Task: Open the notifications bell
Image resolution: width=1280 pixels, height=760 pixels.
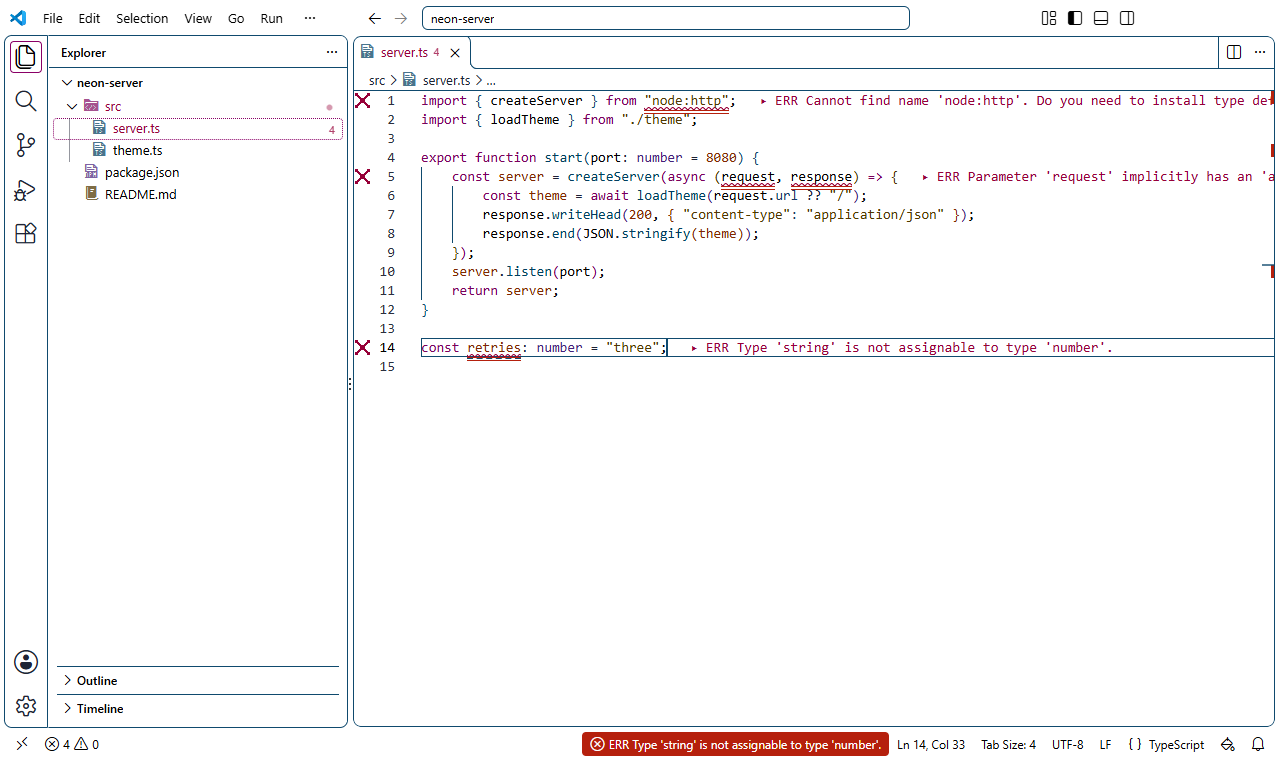Action: tap(1258, 744)
